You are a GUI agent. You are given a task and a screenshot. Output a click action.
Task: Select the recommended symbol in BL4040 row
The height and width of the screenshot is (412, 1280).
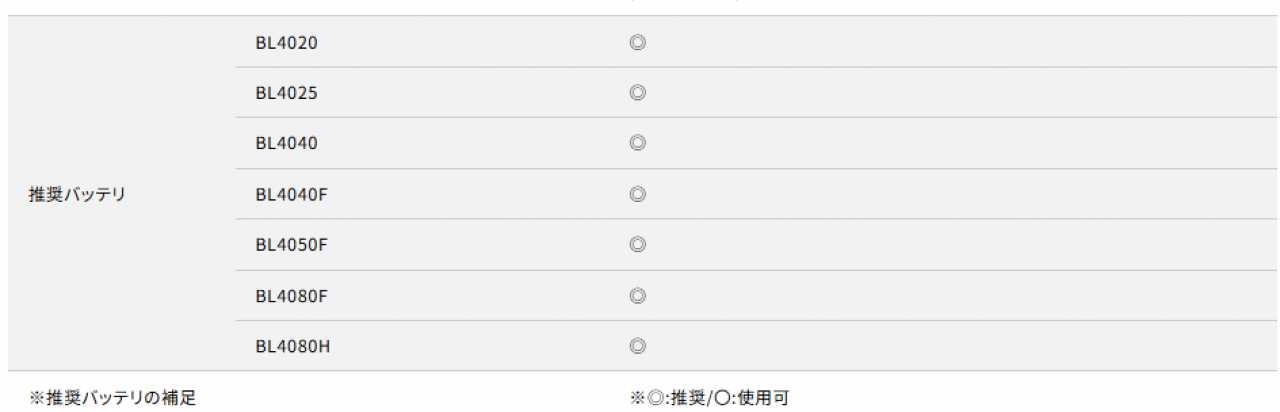pyautogui.click(x=637, y=143)
